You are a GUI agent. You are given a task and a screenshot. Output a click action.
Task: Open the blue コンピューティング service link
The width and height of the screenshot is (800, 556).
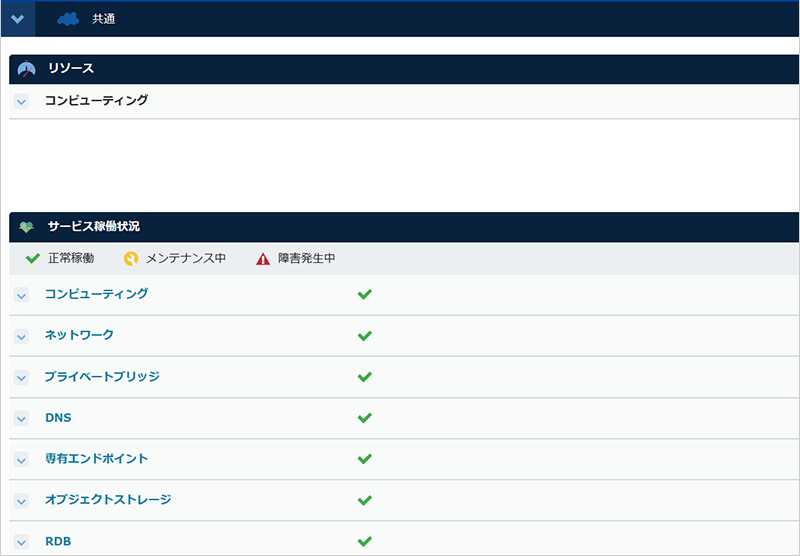point(96,294)
